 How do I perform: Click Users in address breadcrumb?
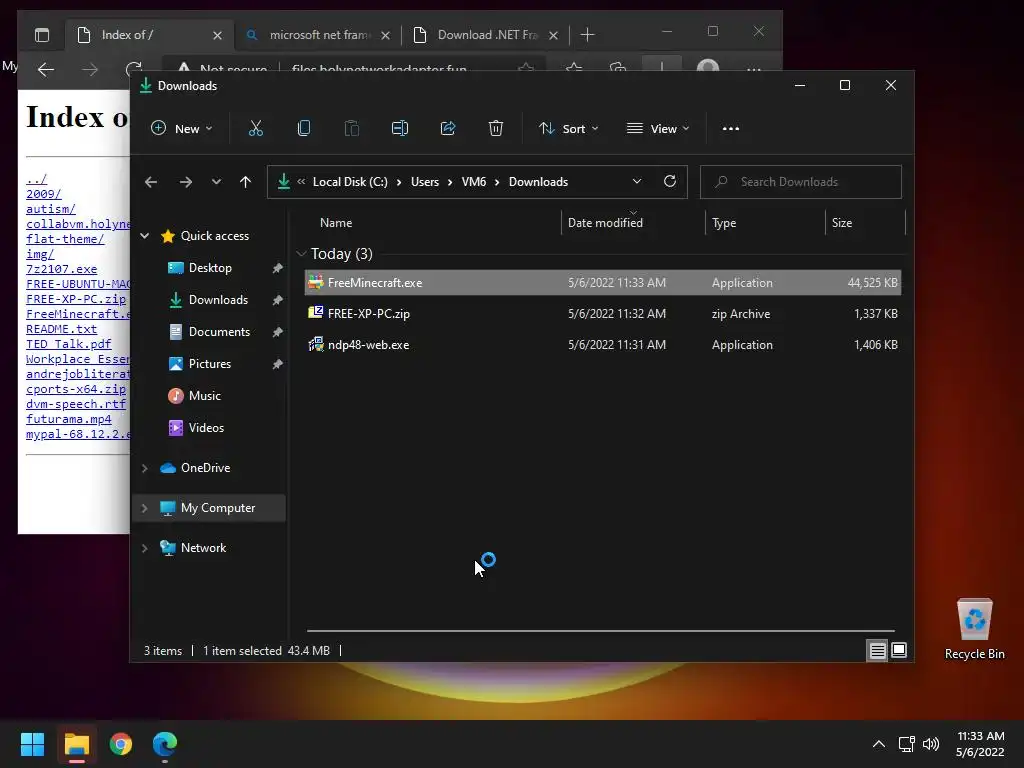click(425, 182)
